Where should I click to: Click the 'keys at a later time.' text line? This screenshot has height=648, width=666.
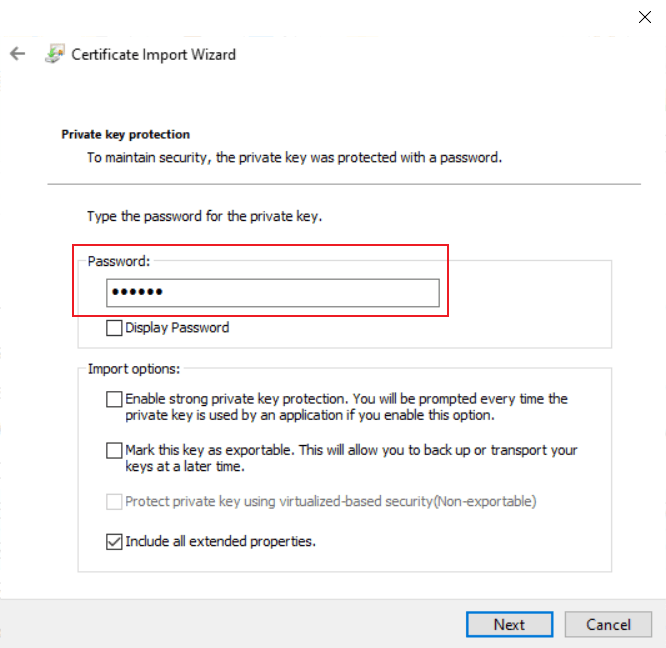click(186, 466)
